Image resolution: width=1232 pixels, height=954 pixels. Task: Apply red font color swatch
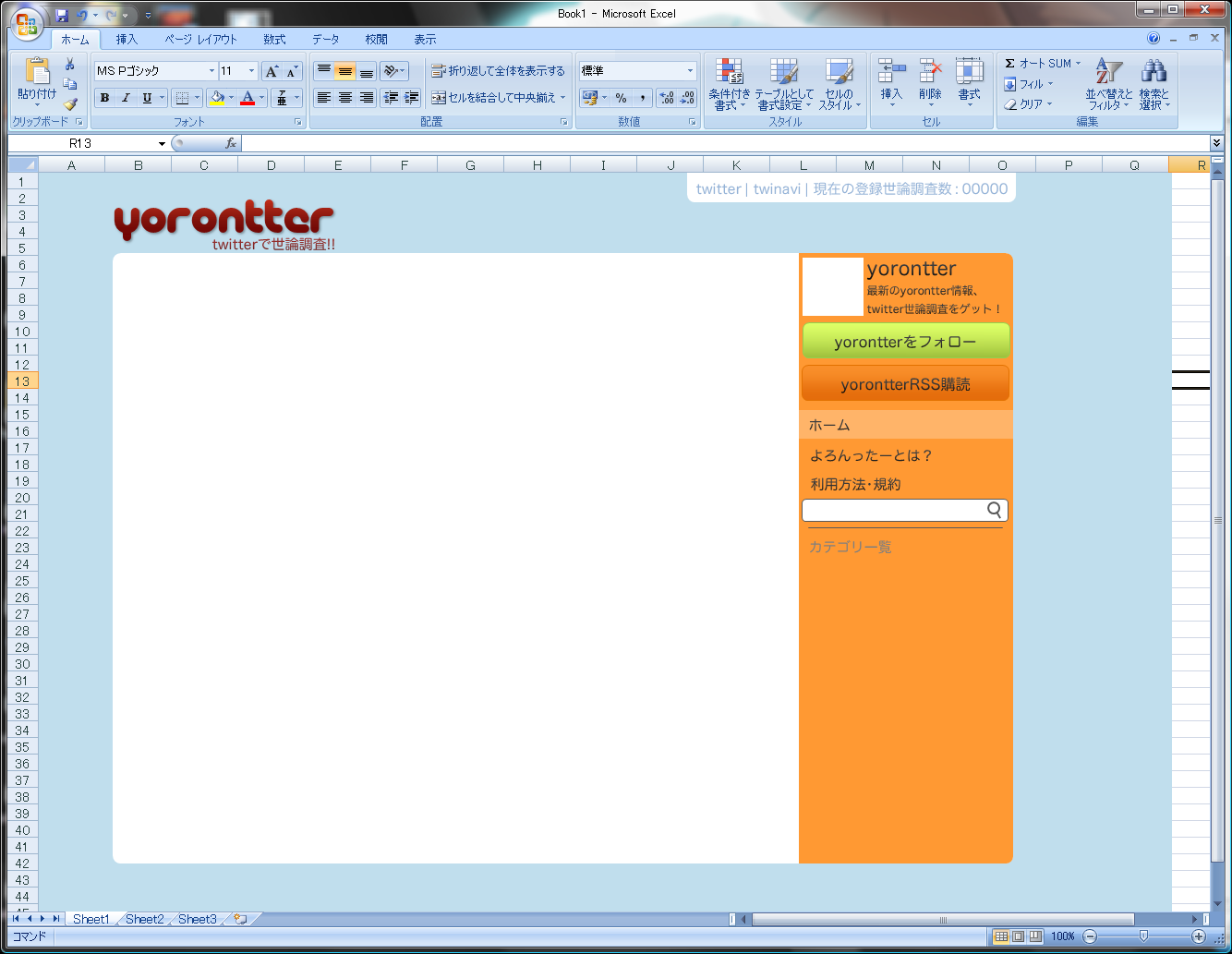pos(248,98)
